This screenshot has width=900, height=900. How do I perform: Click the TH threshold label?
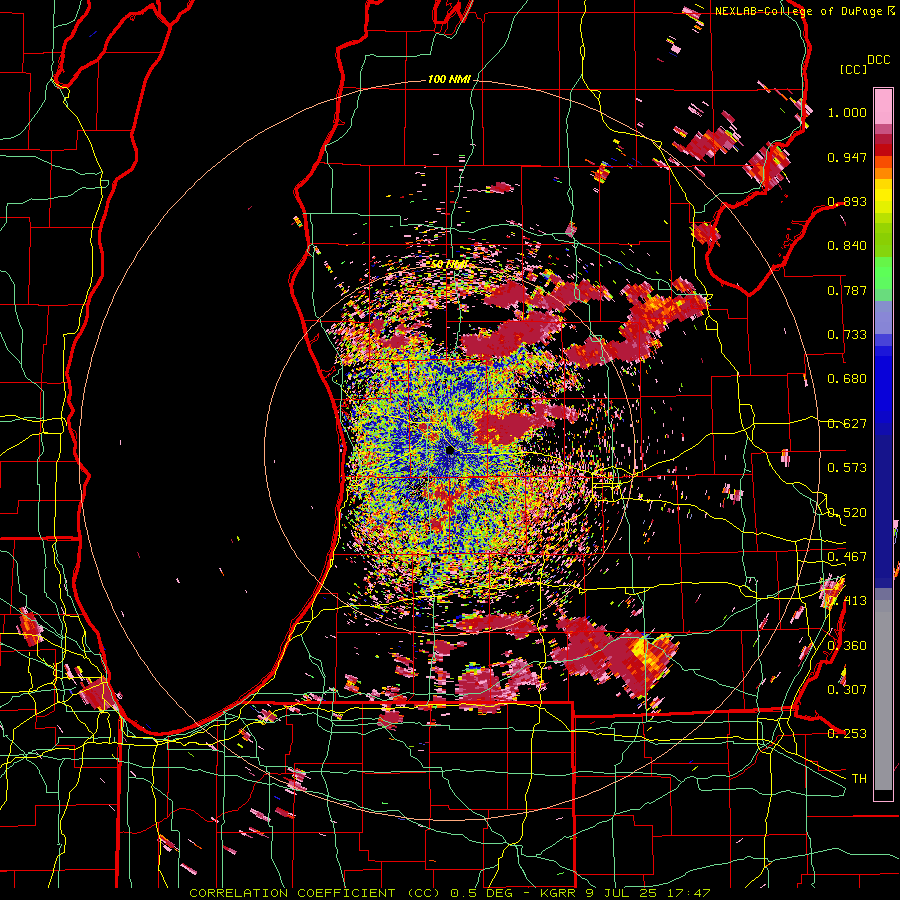(859, 779)
